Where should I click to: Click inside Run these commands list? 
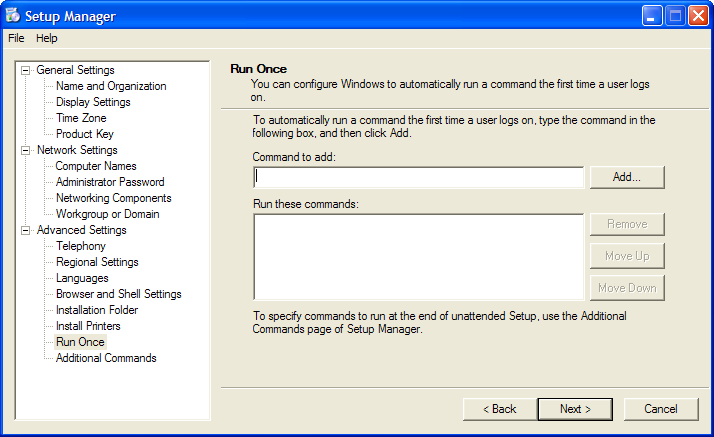coord(418,257)
